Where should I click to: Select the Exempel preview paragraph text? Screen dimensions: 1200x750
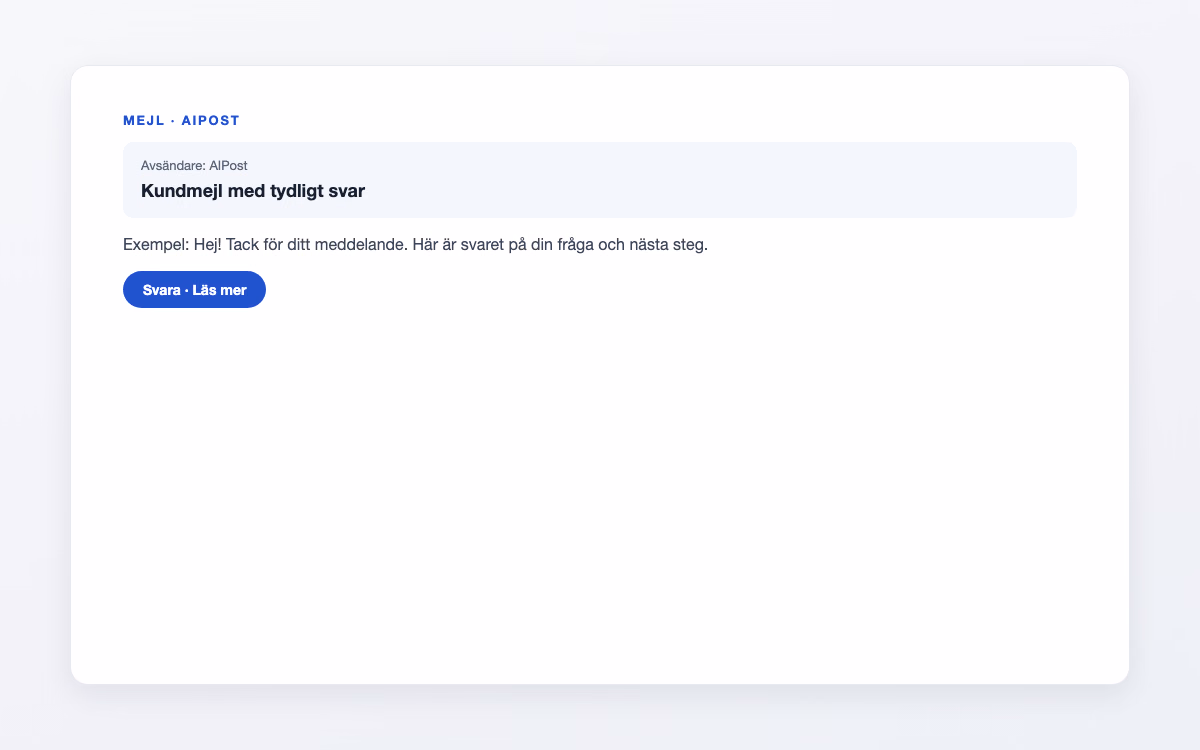pyautogui.click(x=415, y=244)
